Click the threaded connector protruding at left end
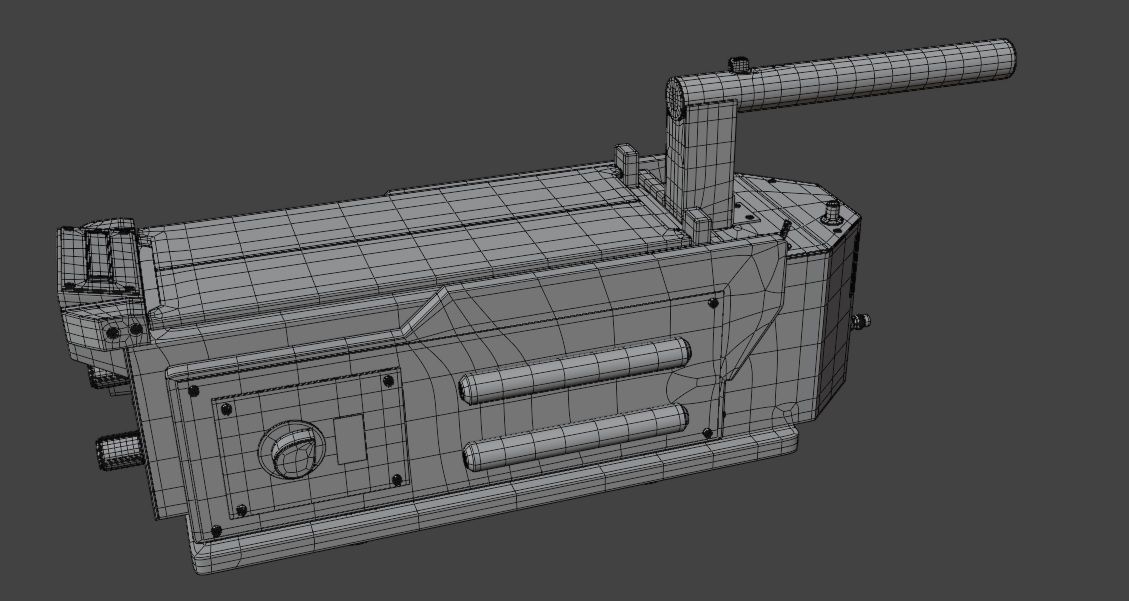1129x601 pixels. click(x=120, y=451)
